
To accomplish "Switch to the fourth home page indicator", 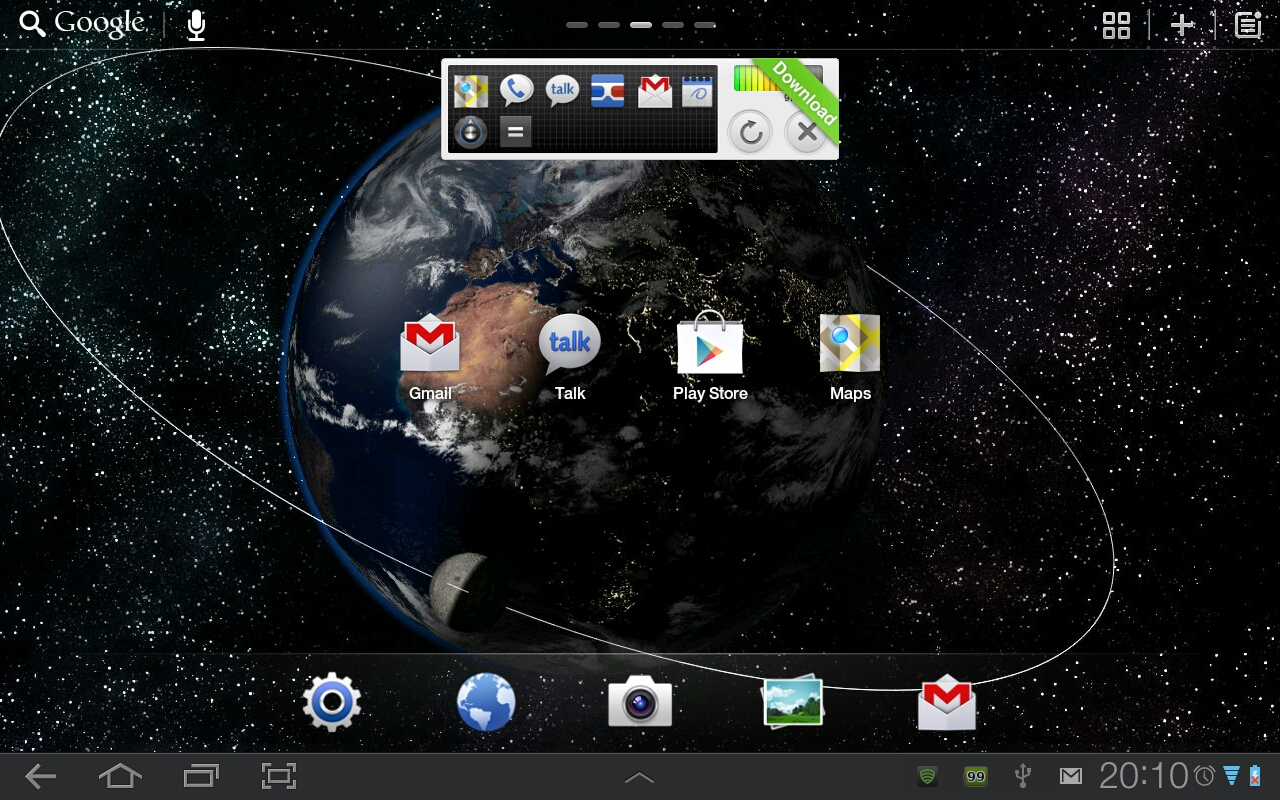I will point(672,24).
